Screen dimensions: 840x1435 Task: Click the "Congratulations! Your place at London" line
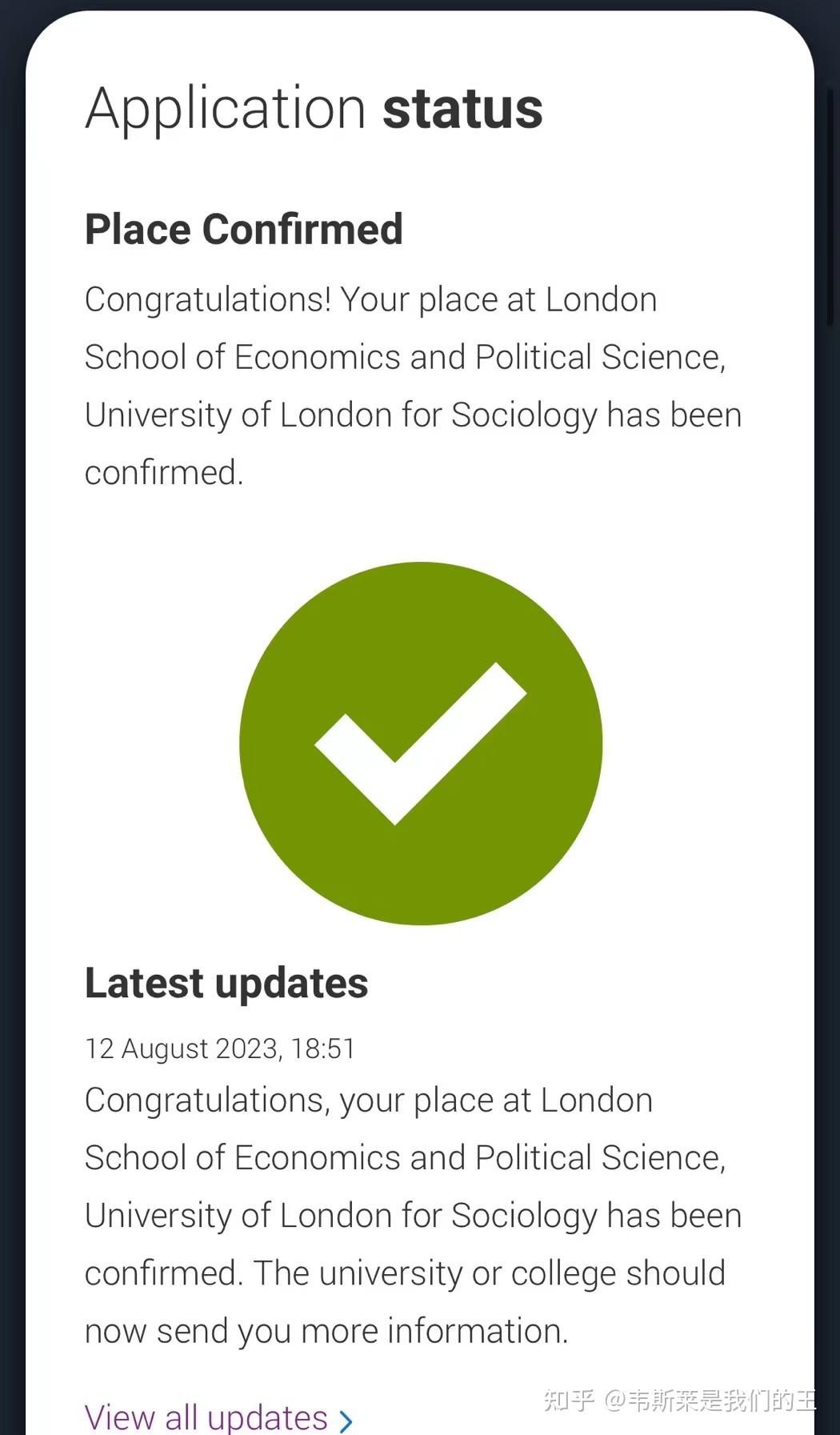371,300
